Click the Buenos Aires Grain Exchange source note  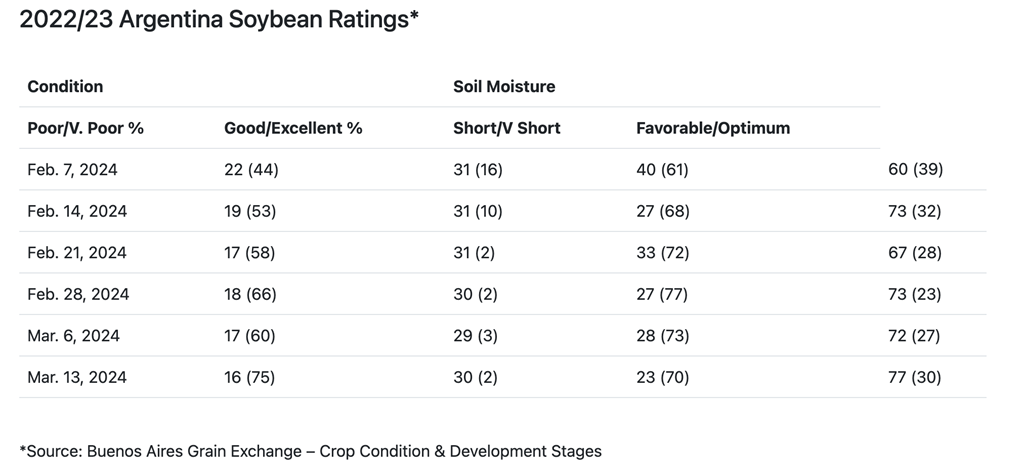(310, 451)
